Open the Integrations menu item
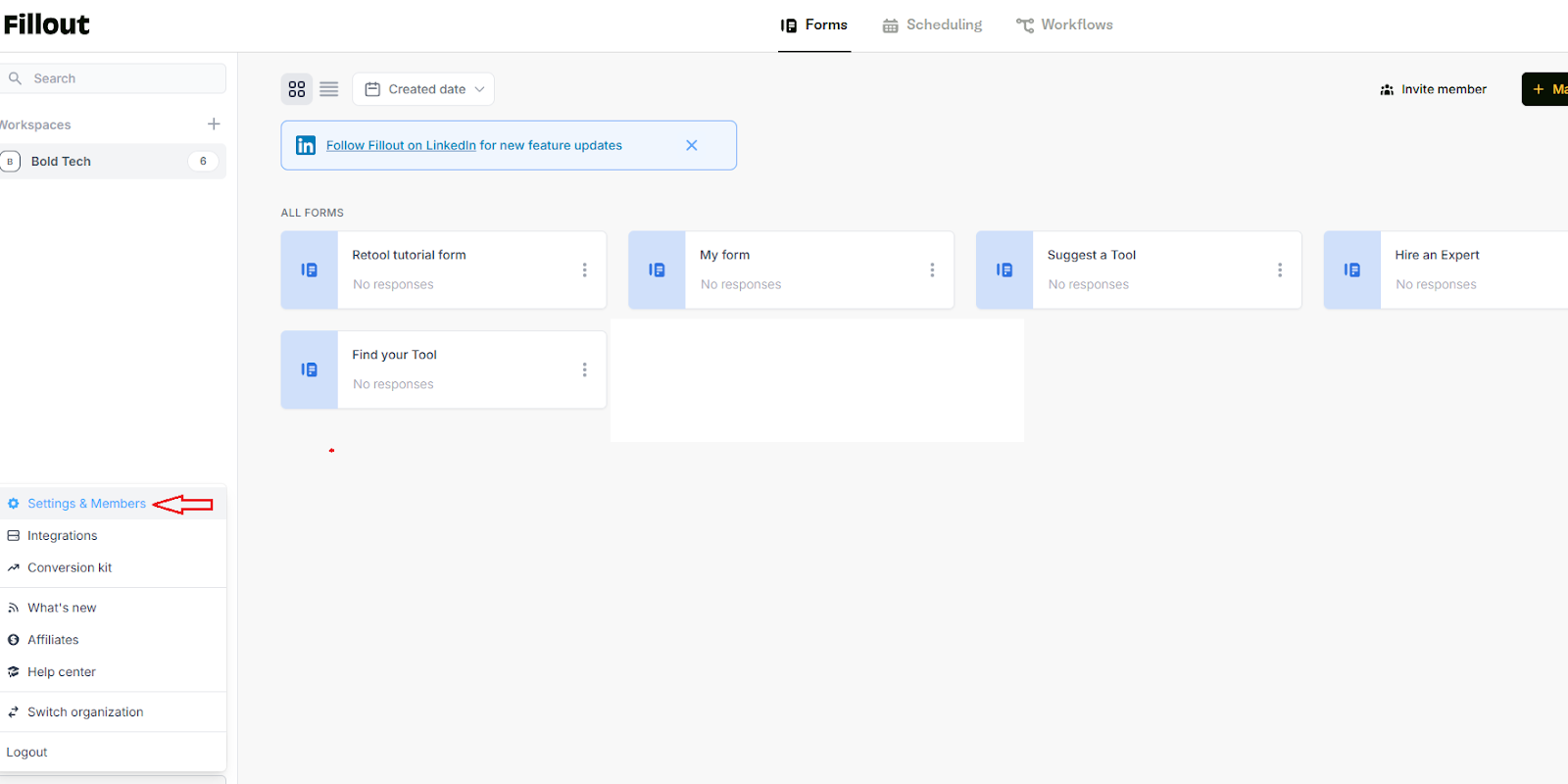 tap(113, 536)
